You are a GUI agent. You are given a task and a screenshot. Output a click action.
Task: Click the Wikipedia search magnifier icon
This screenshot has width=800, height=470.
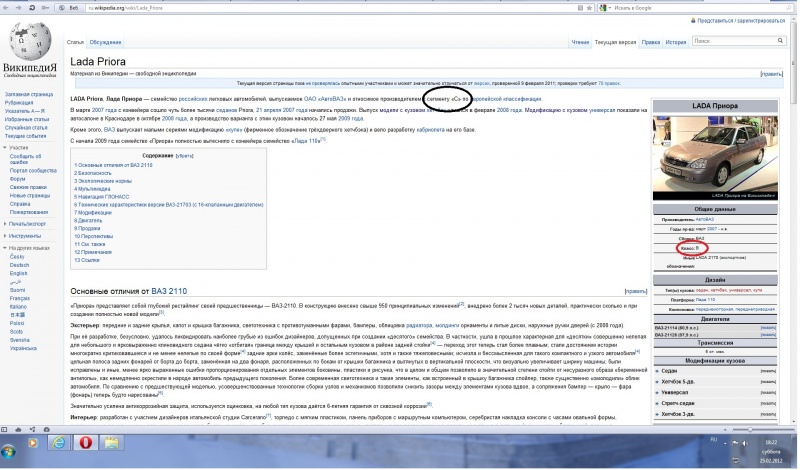click(x=780, y=41)
